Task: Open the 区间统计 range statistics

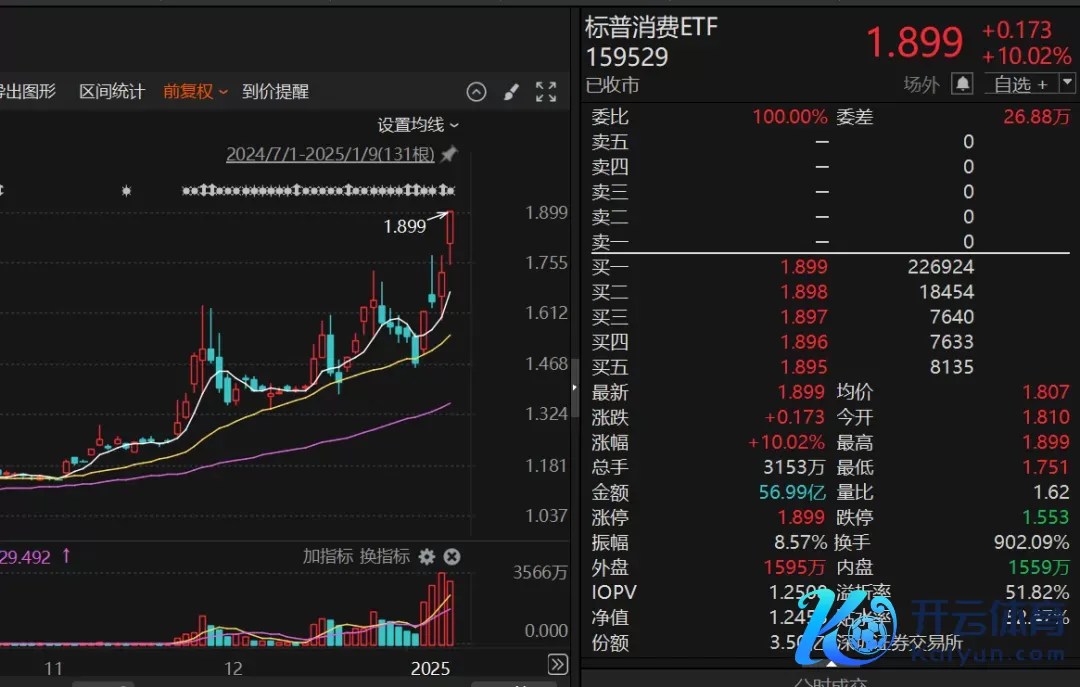Action: (x=112, y=92)
